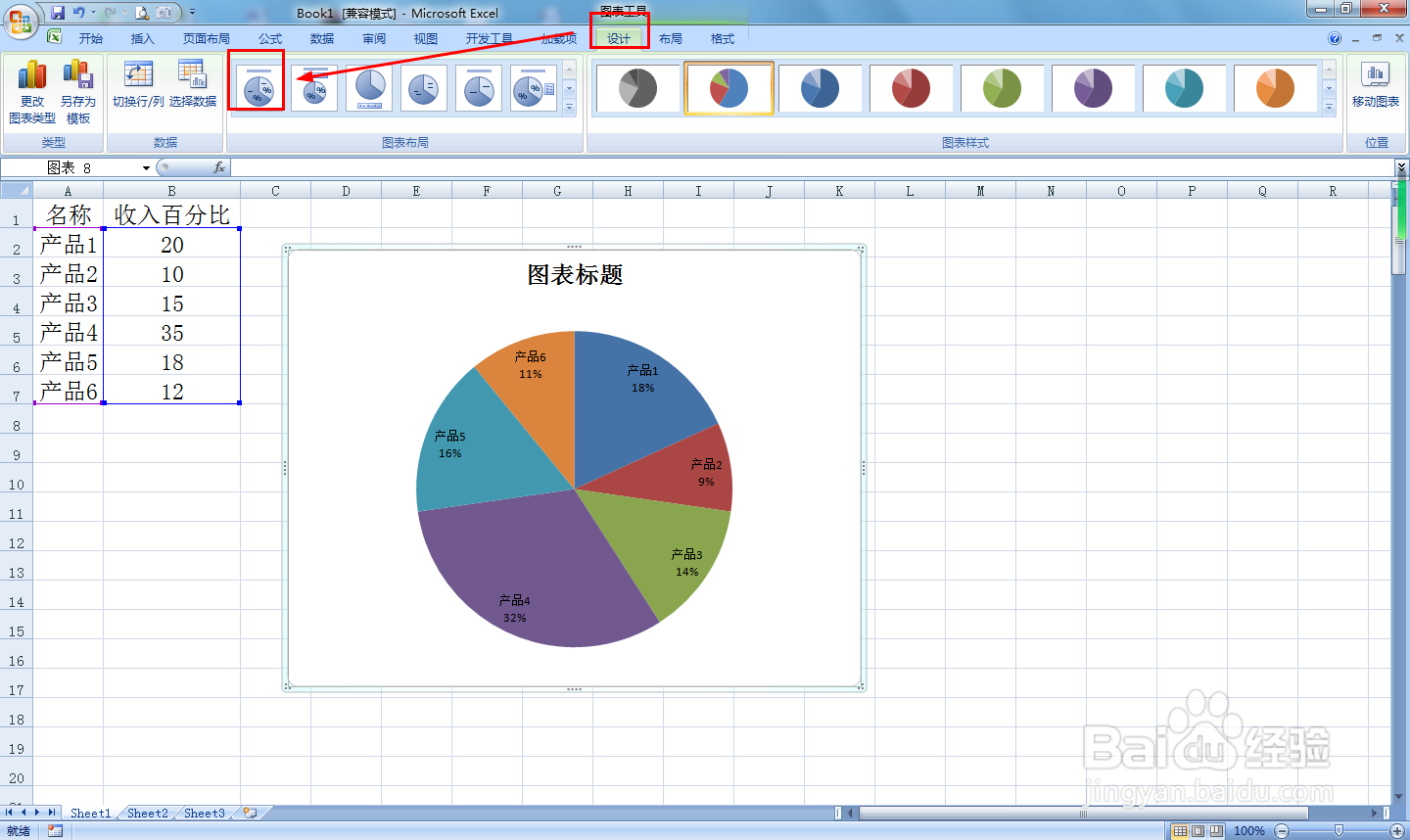This screenshot has width=1410, height=840.
Task: Go to next sheet navigation arrow
Action: (37, 813)
